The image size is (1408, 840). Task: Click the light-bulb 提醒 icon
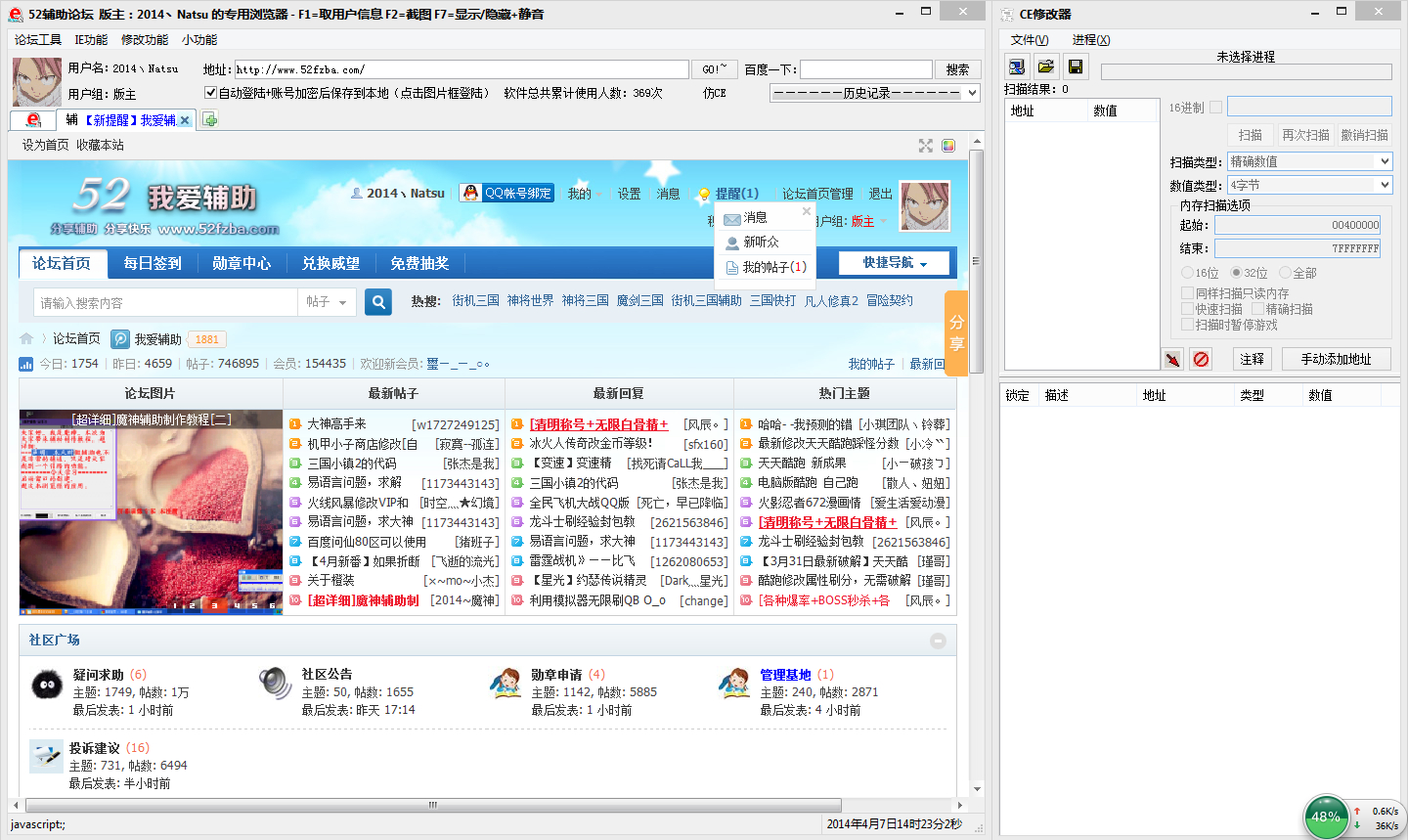pyautogui.click(x=703, y=194)
